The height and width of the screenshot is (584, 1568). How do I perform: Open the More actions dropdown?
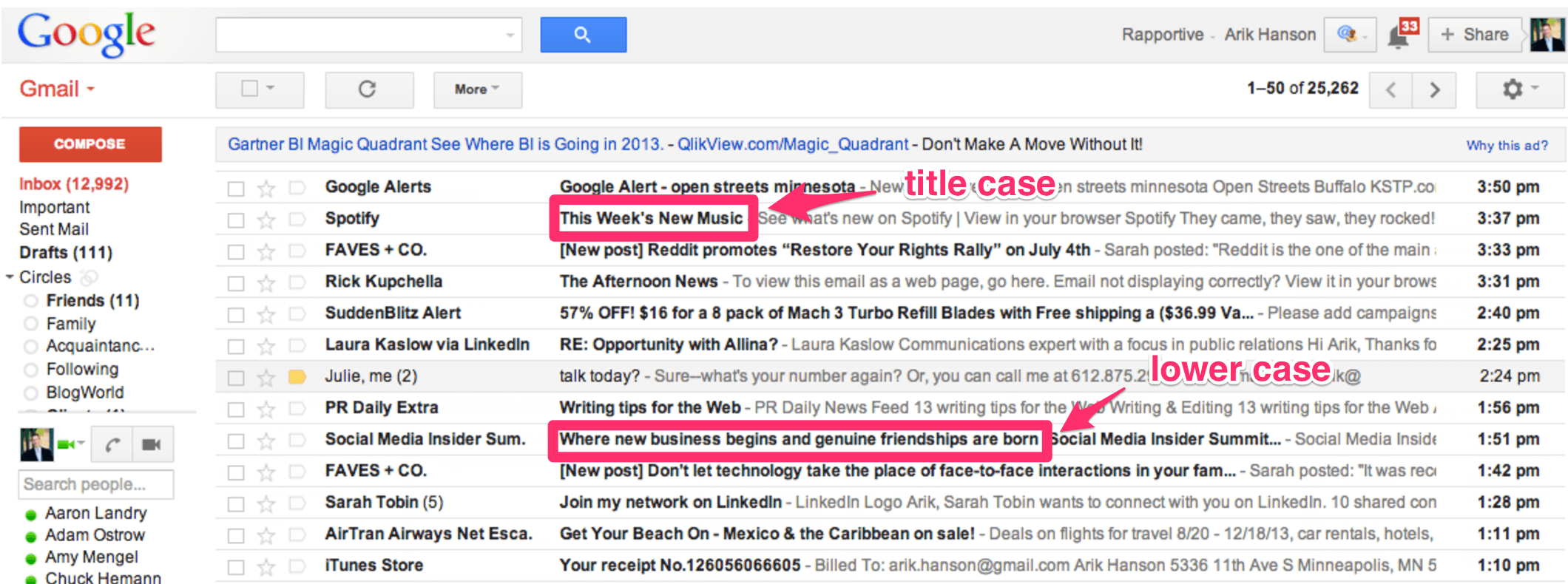click(x=477, y=89)
